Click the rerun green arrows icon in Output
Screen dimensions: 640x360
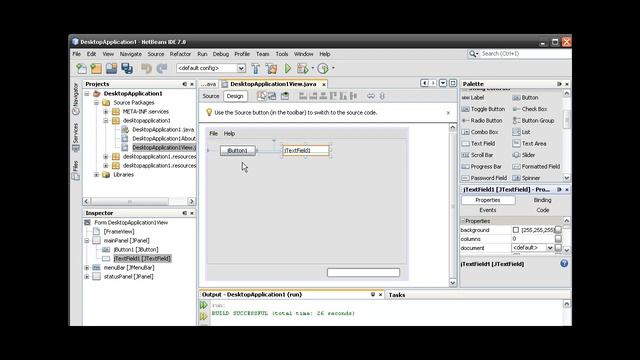click(204, 305)
